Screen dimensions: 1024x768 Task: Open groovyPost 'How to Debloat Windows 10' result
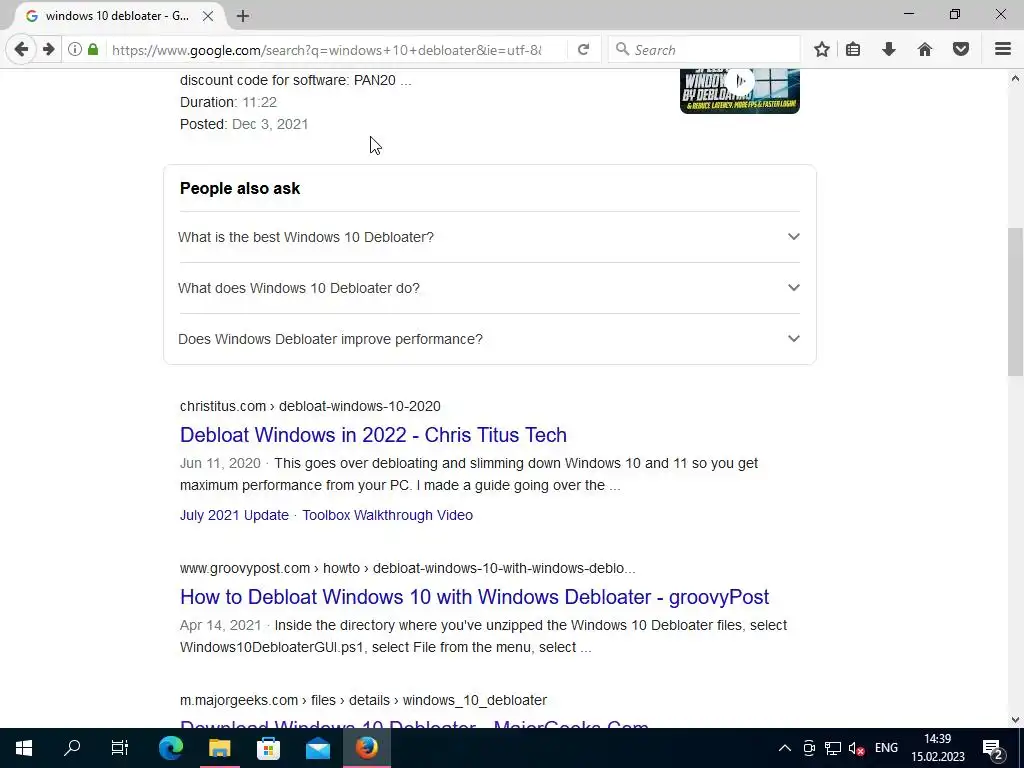pos(474,597)
